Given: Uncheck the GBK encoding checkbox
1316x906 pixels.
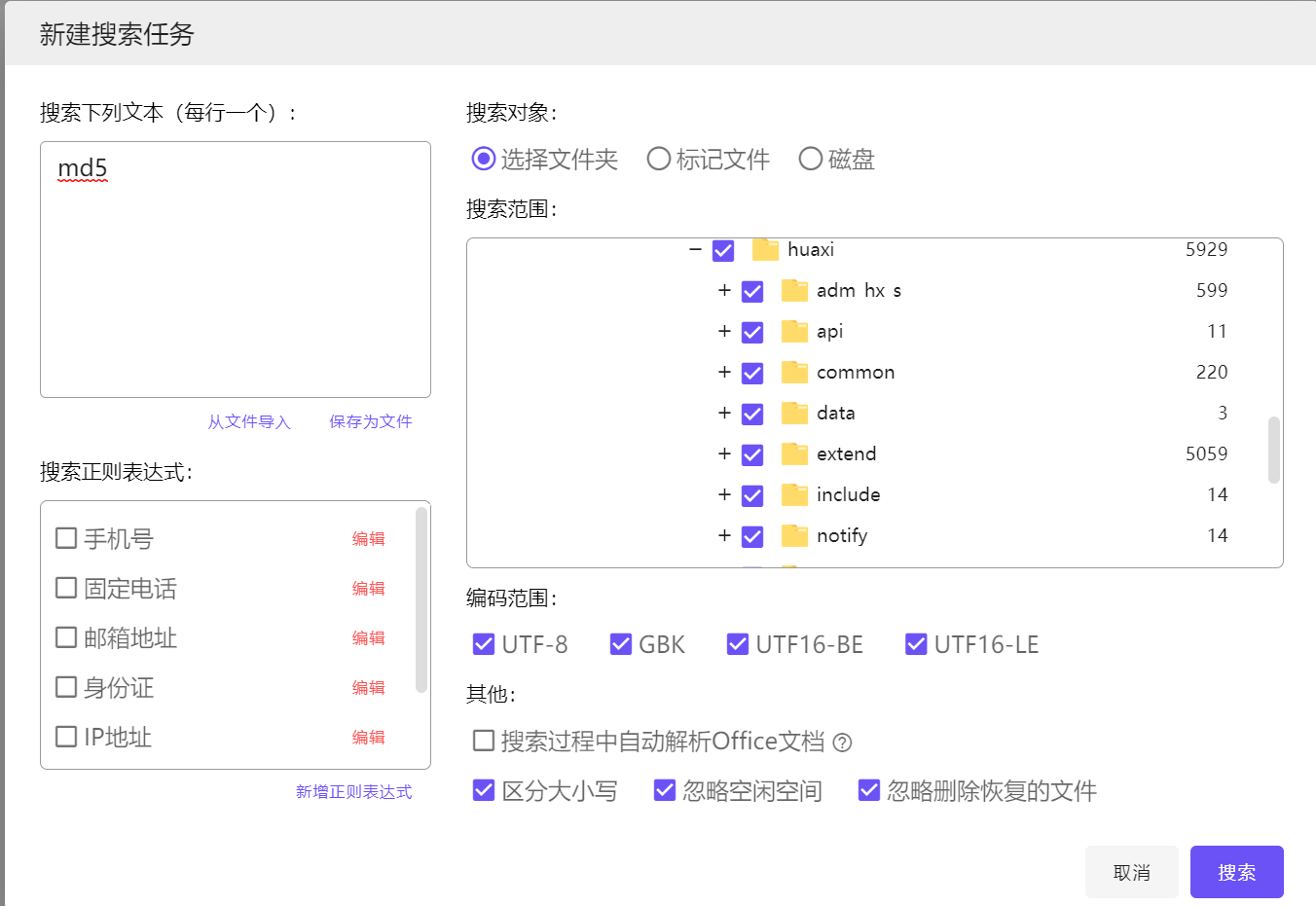Looking at the screenshot, I should pos(621,644).
